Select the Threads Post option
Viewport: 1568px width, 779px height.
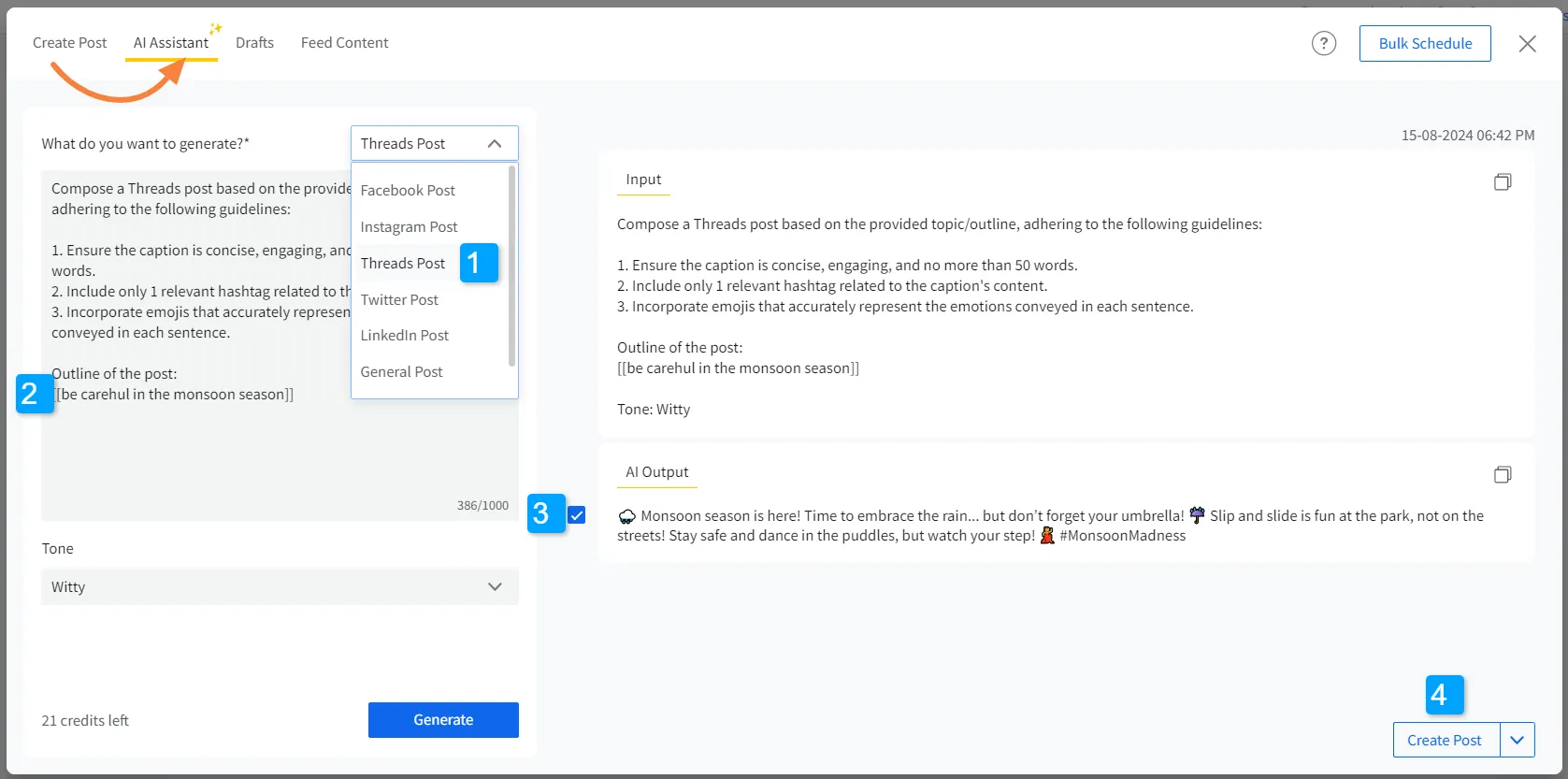(403, 263)
